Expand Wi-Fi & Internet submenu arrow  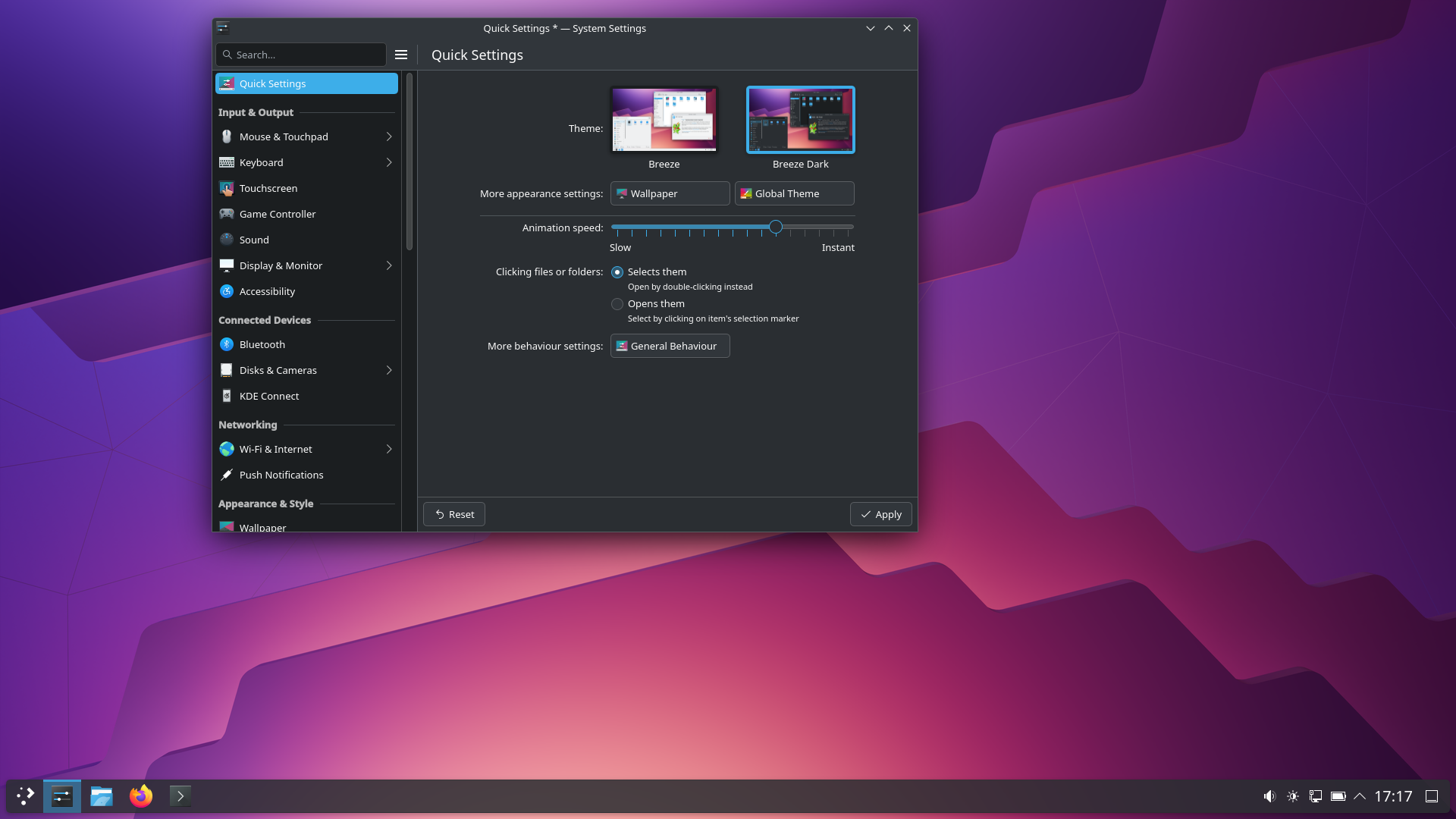[x=389, y=449]
